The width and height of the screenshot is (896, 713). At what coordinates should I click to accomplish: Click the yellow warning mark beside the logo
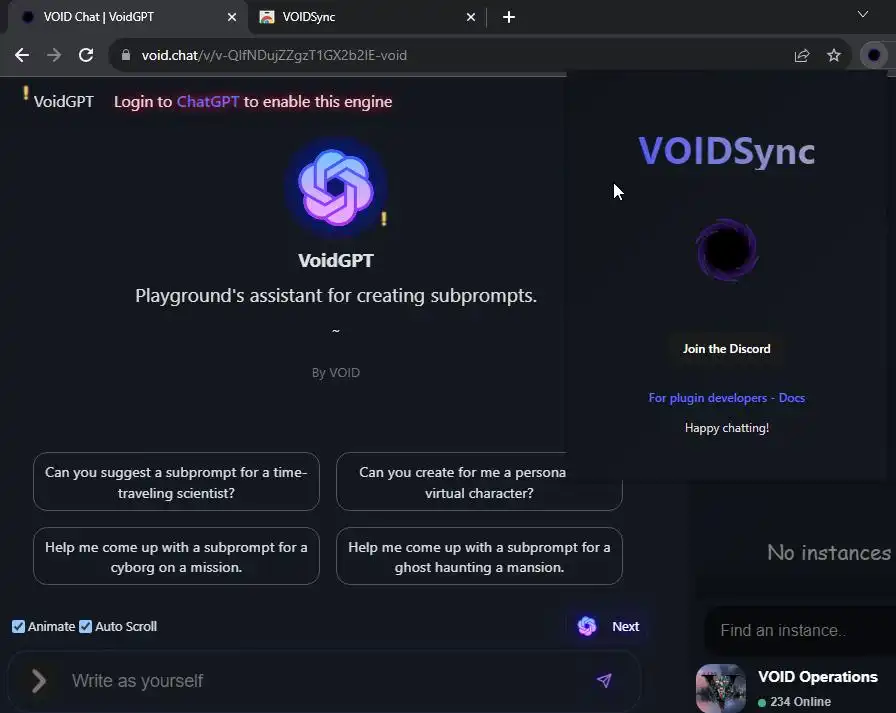(x=384, y=219)
